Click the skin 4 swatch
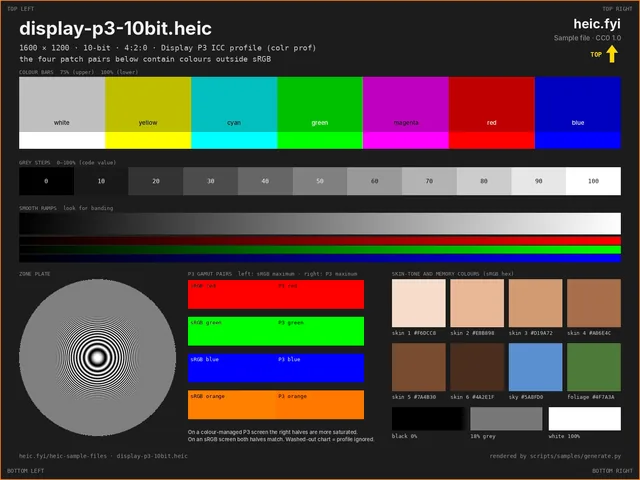Image resolution: width=640 pixels, height=480 pixels. click(x=594, y=303)
